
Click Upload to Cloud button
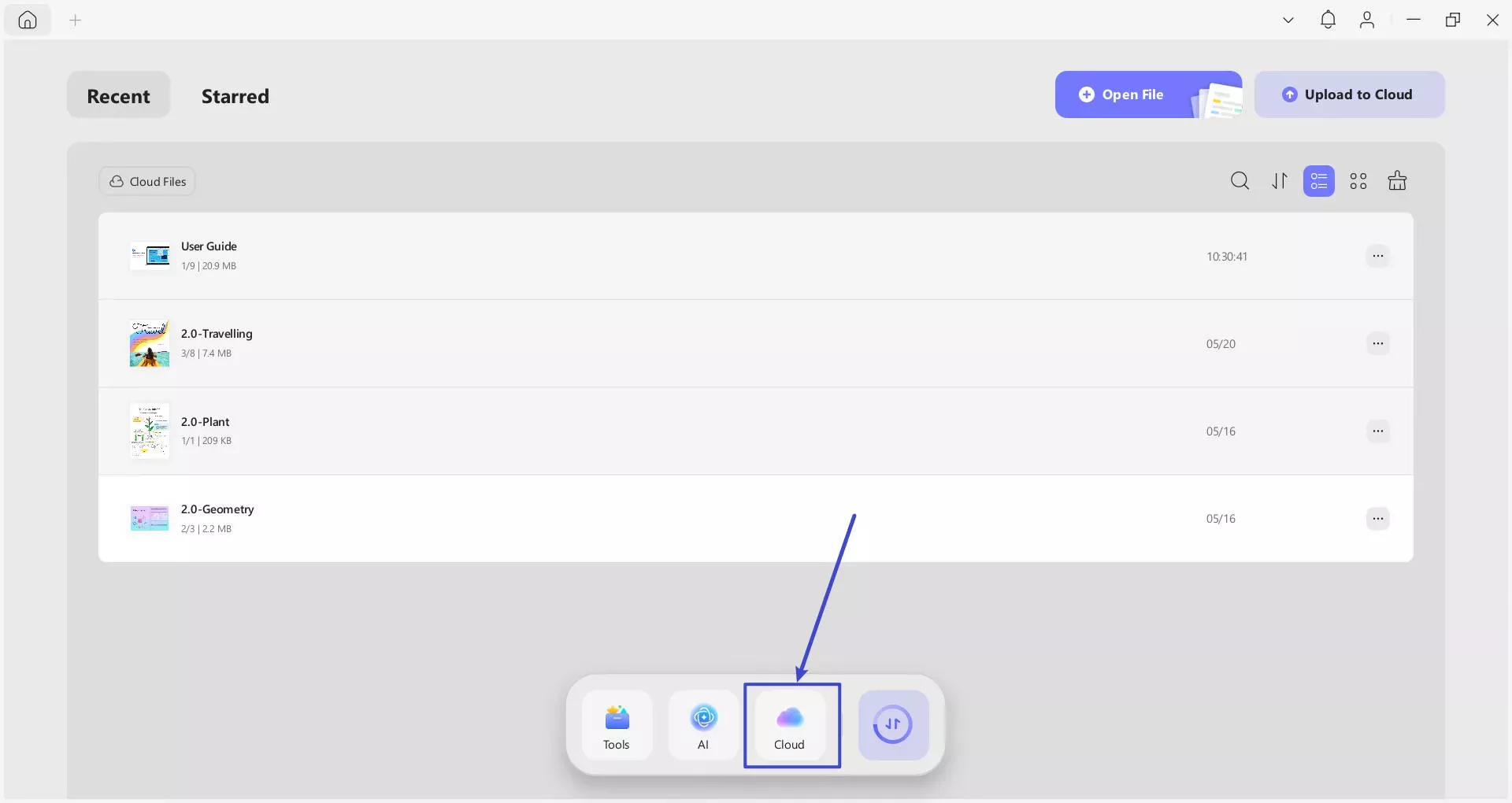pos(1350,94)
